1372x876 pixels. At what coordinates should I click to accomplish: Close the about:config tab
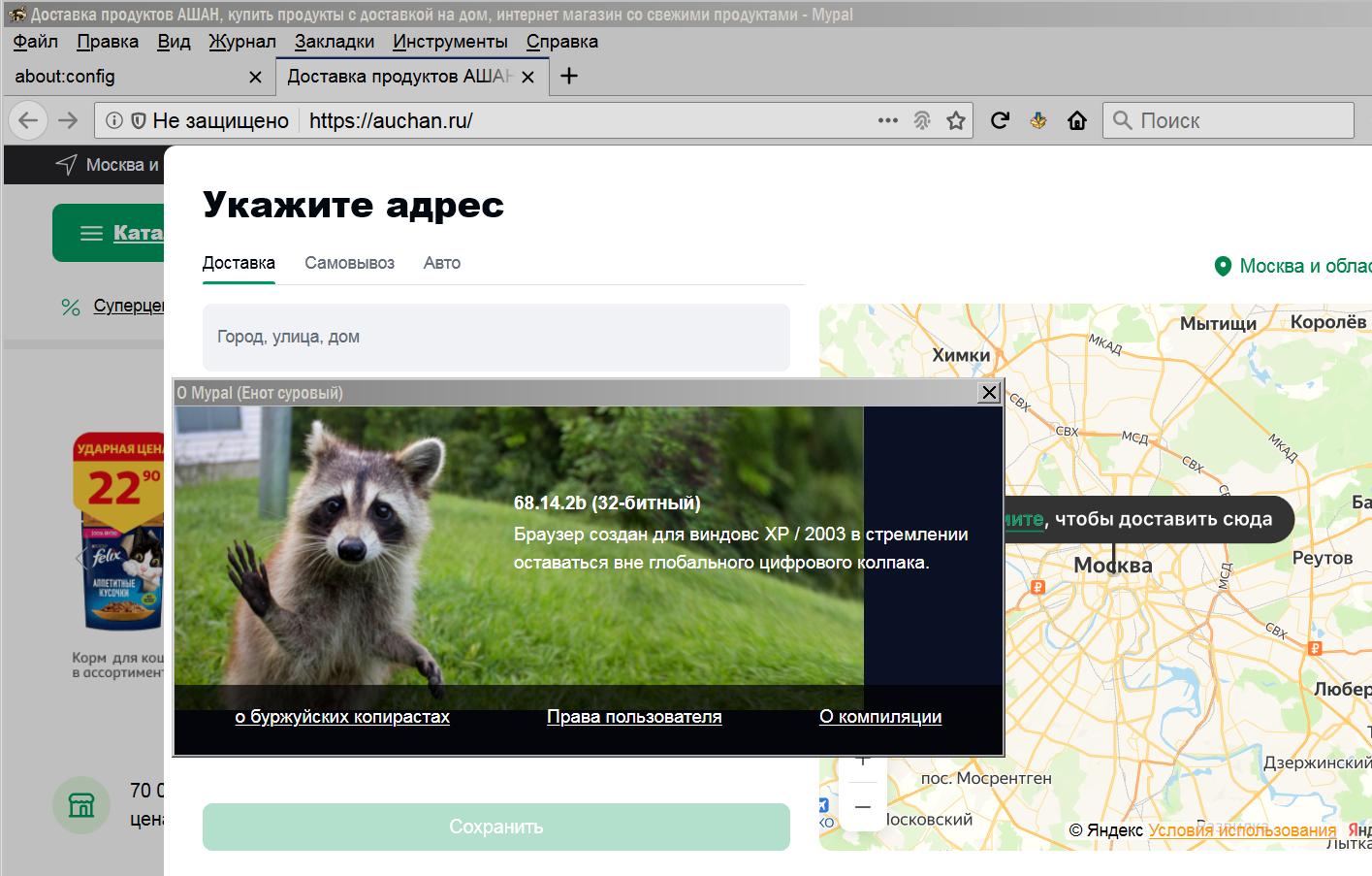[x=255, y=77]
